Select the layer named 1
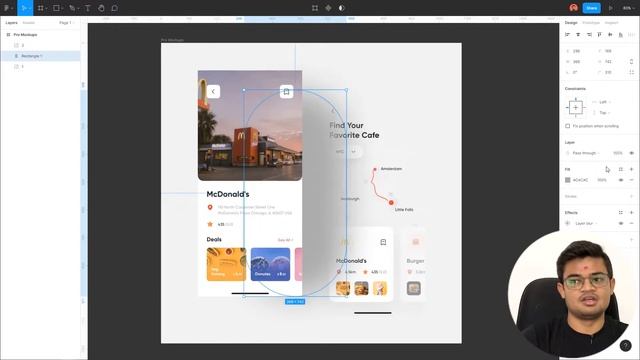 [x=22, y=67]
